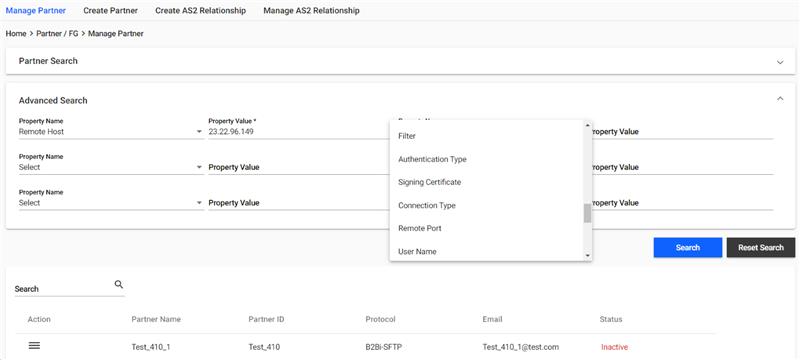Expand the Partner Search panel chevron
This screenshot has width=800, height=360.
tap(780, 62)
